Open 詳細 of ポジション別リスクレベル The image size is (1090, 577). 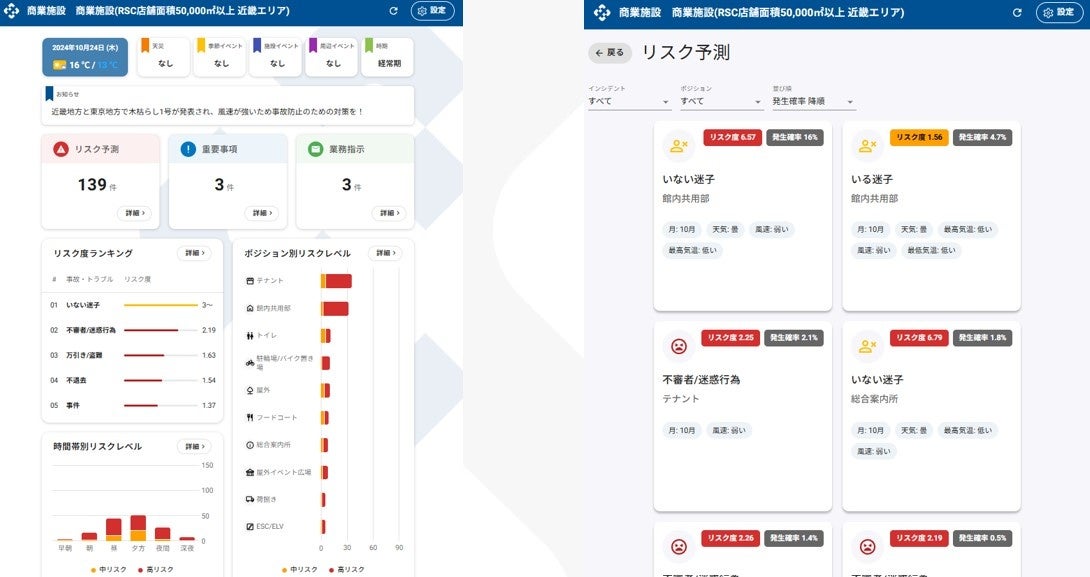tap(385, 253)
